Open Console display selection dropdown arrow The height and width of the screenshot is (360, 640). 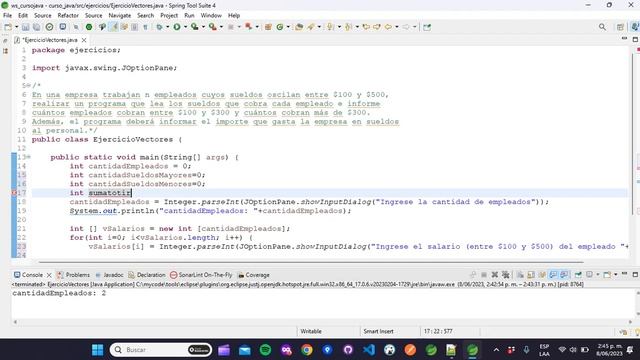[x=598, y=275]
